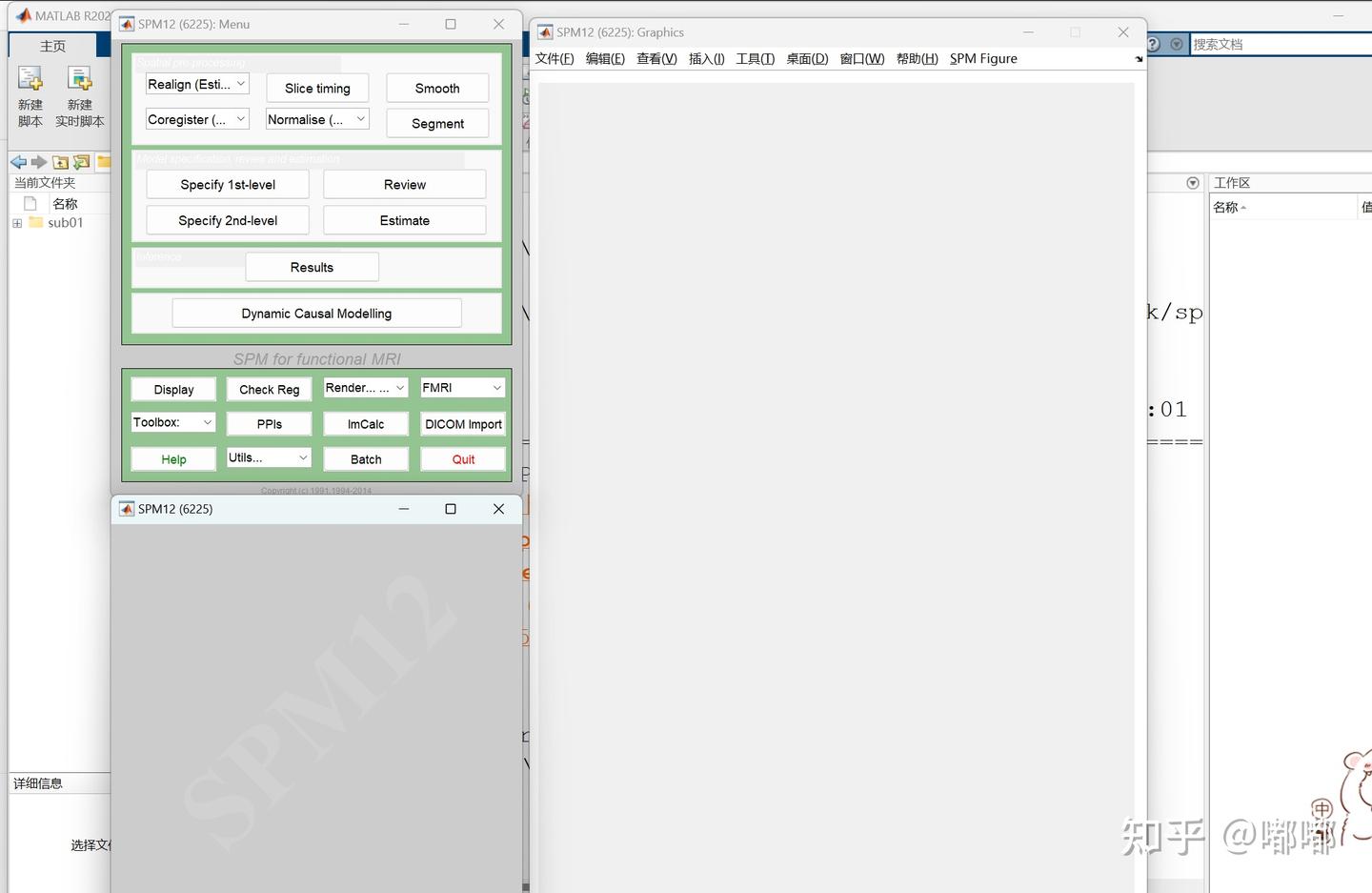Close the SPM12 Graphics window
The width and height of the screenshot is (1372, 893).
point(1123,32)
